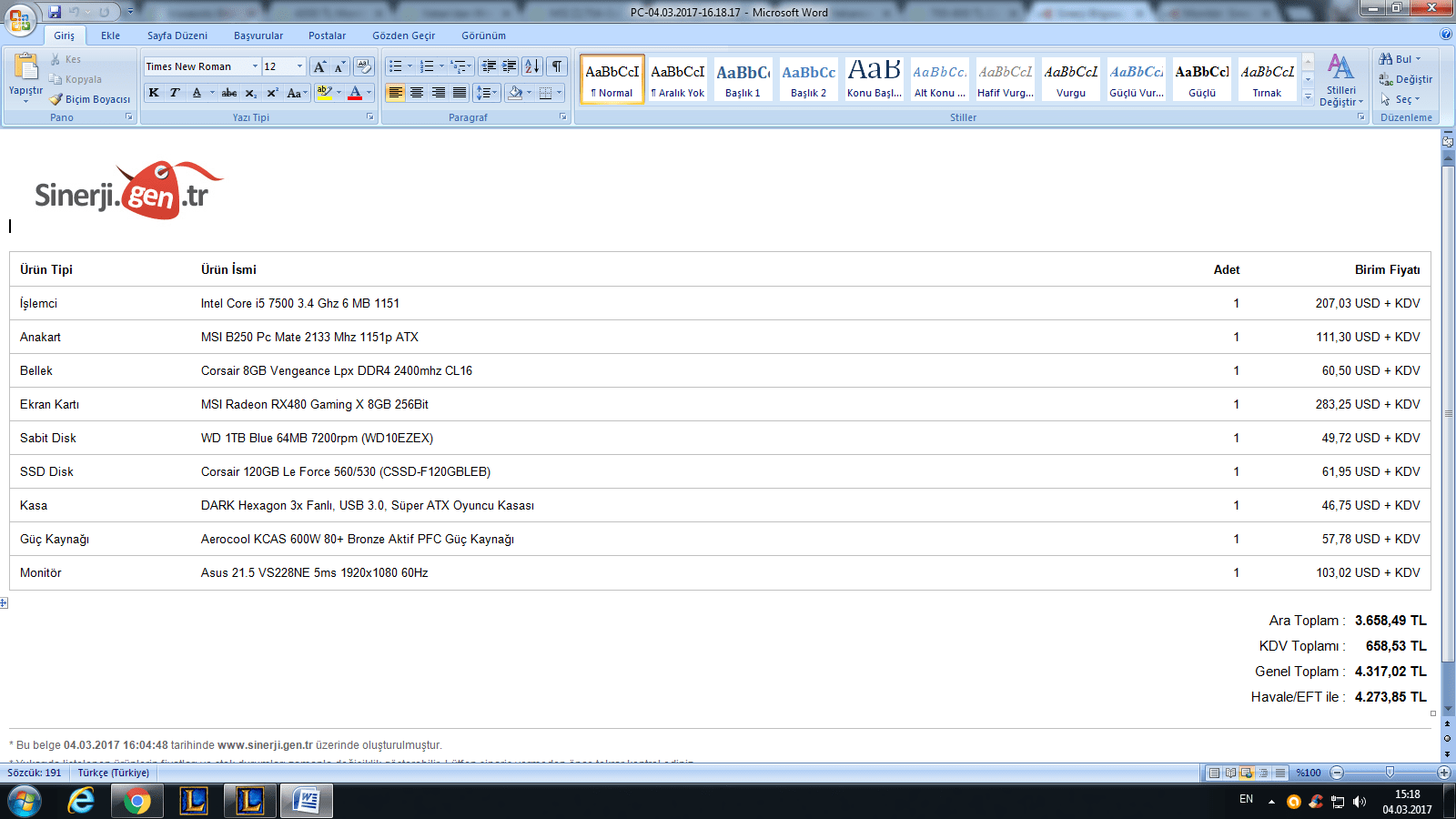
Task: Click the sort A-Z icon
Action: point(532,66)
